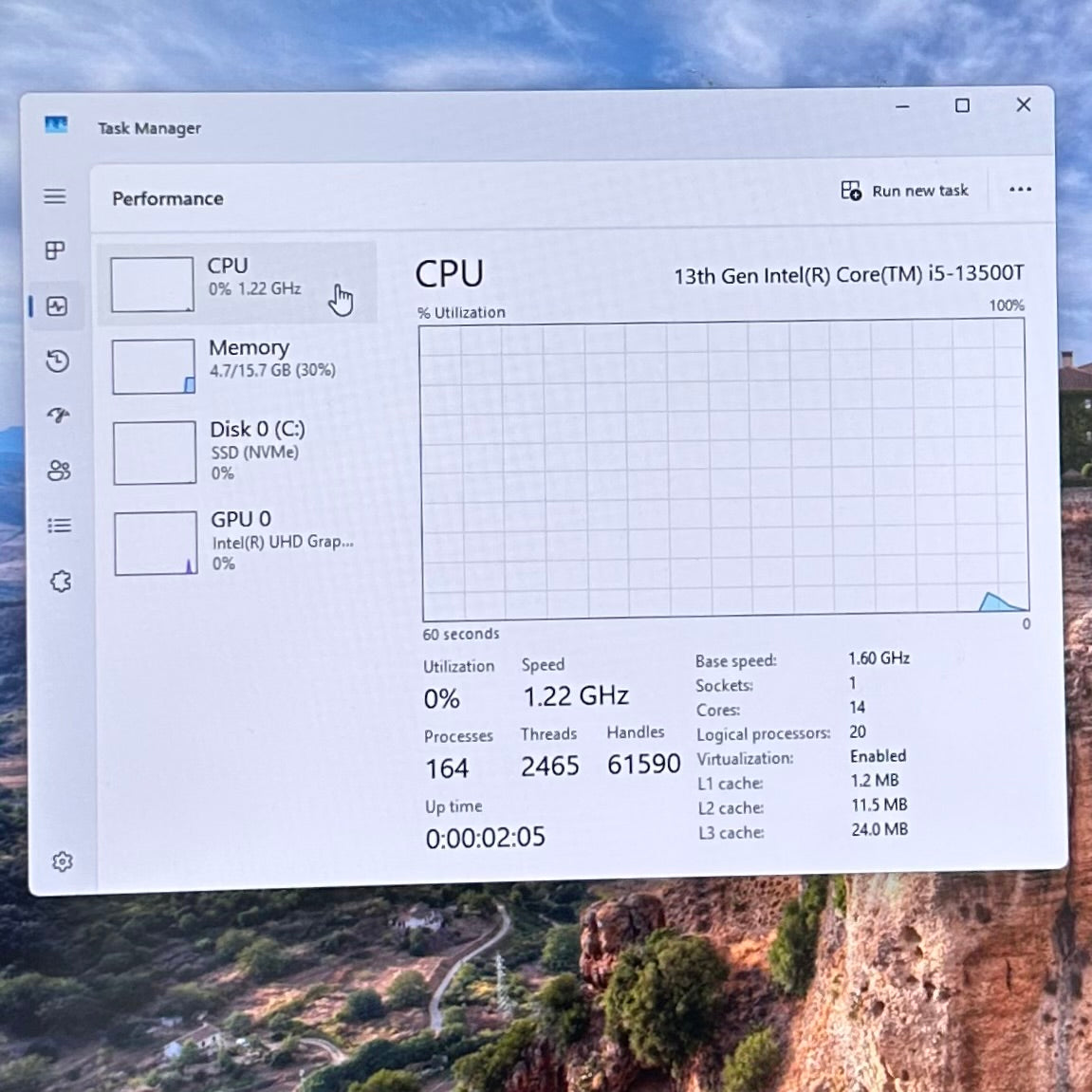Open the hamburger navigation menu

pyautogui.click(x=55, y=196)
